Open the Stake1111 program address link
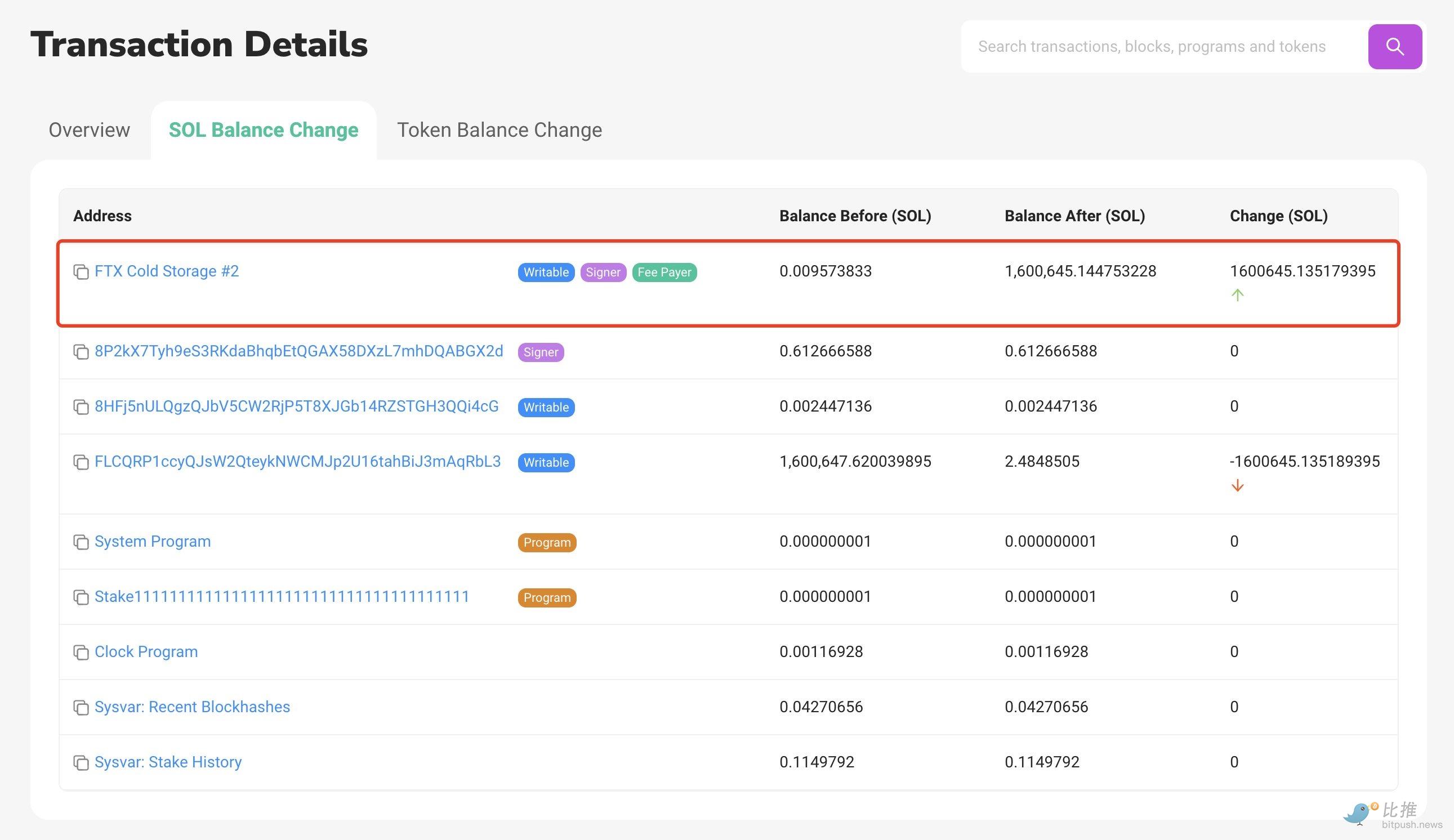This screenshot has width=1454, height=840. [x=282, y=597]
